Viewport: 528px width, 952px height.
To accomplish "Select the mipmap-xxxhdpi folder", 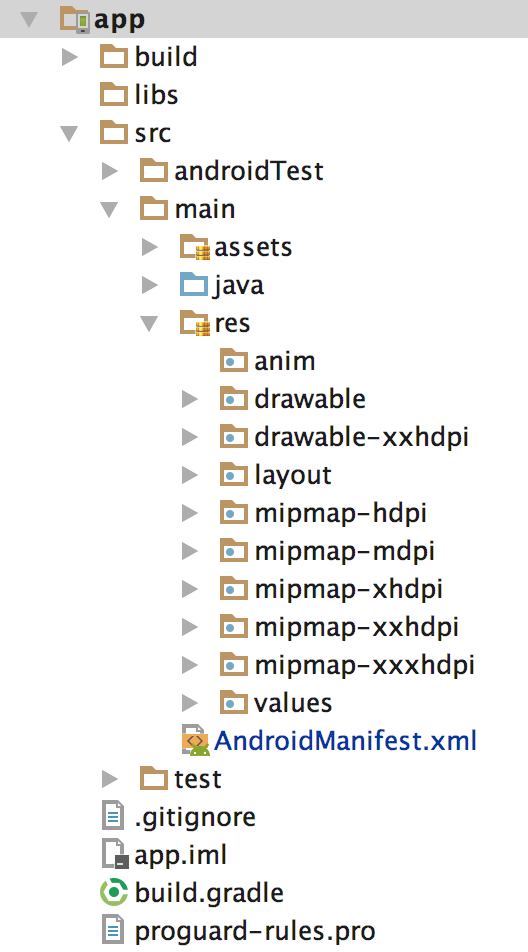I will (x=364, y=665).
